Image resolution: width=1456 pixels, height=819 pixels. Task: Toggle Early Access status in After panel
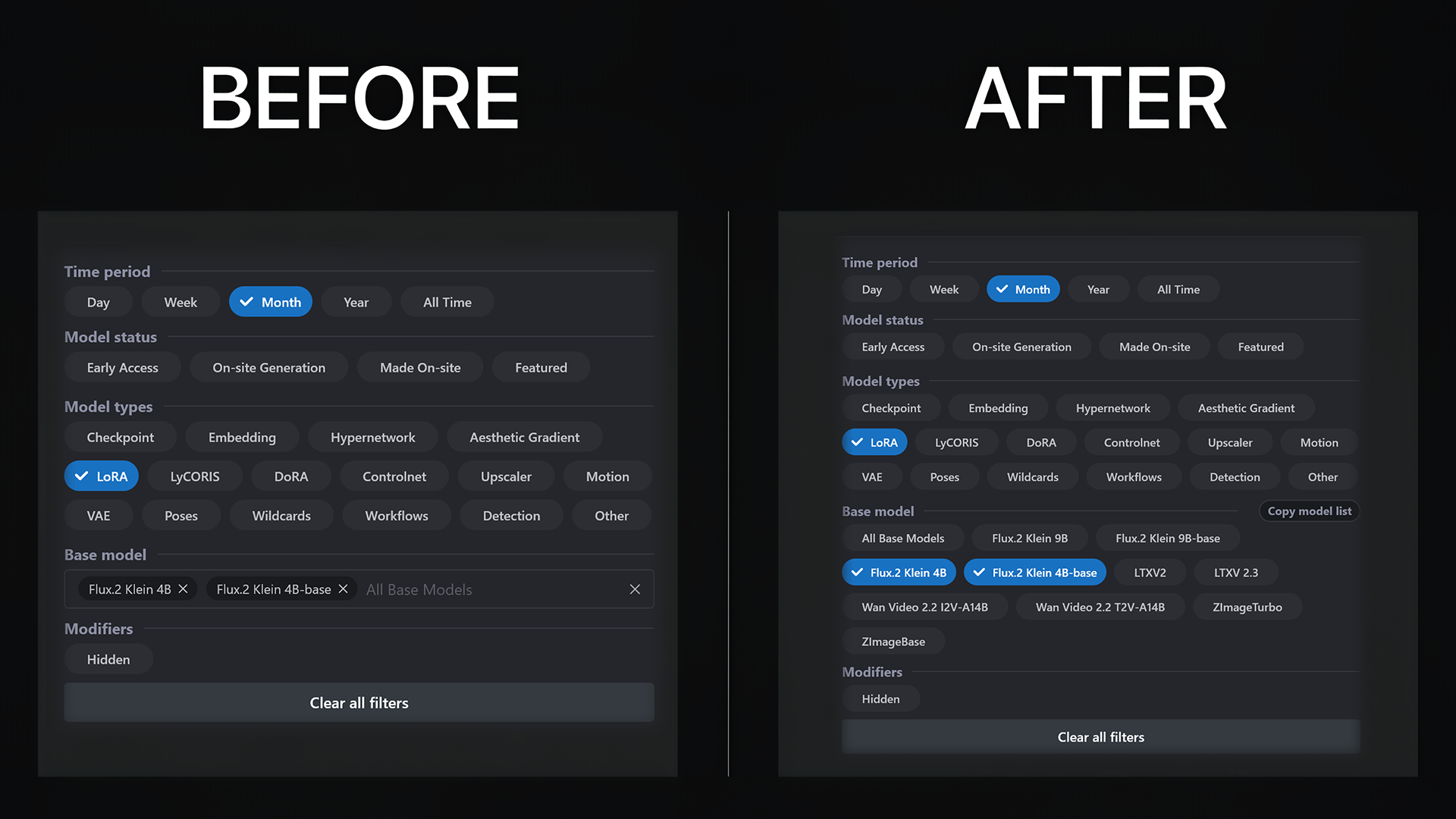(x=893, y=347)
